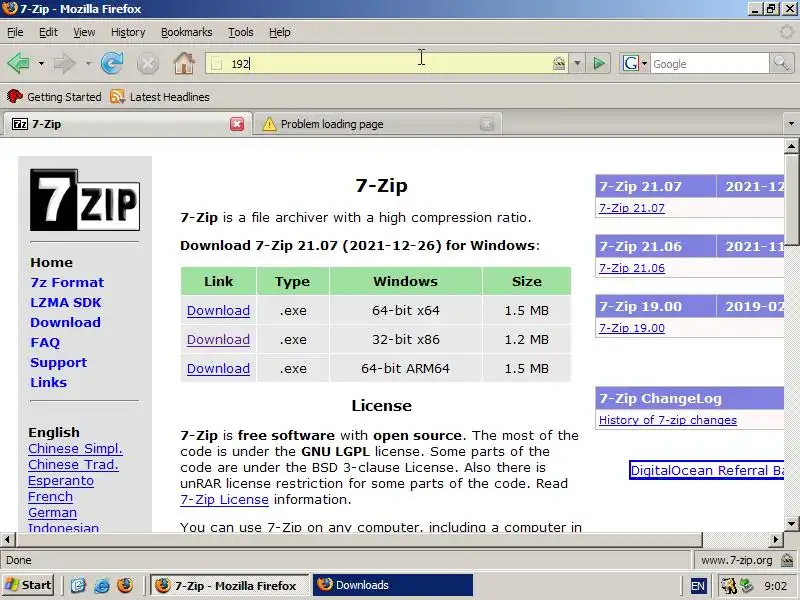Open the 7z Format sidebar link
The image size is (800, 600).
(67, 282)
